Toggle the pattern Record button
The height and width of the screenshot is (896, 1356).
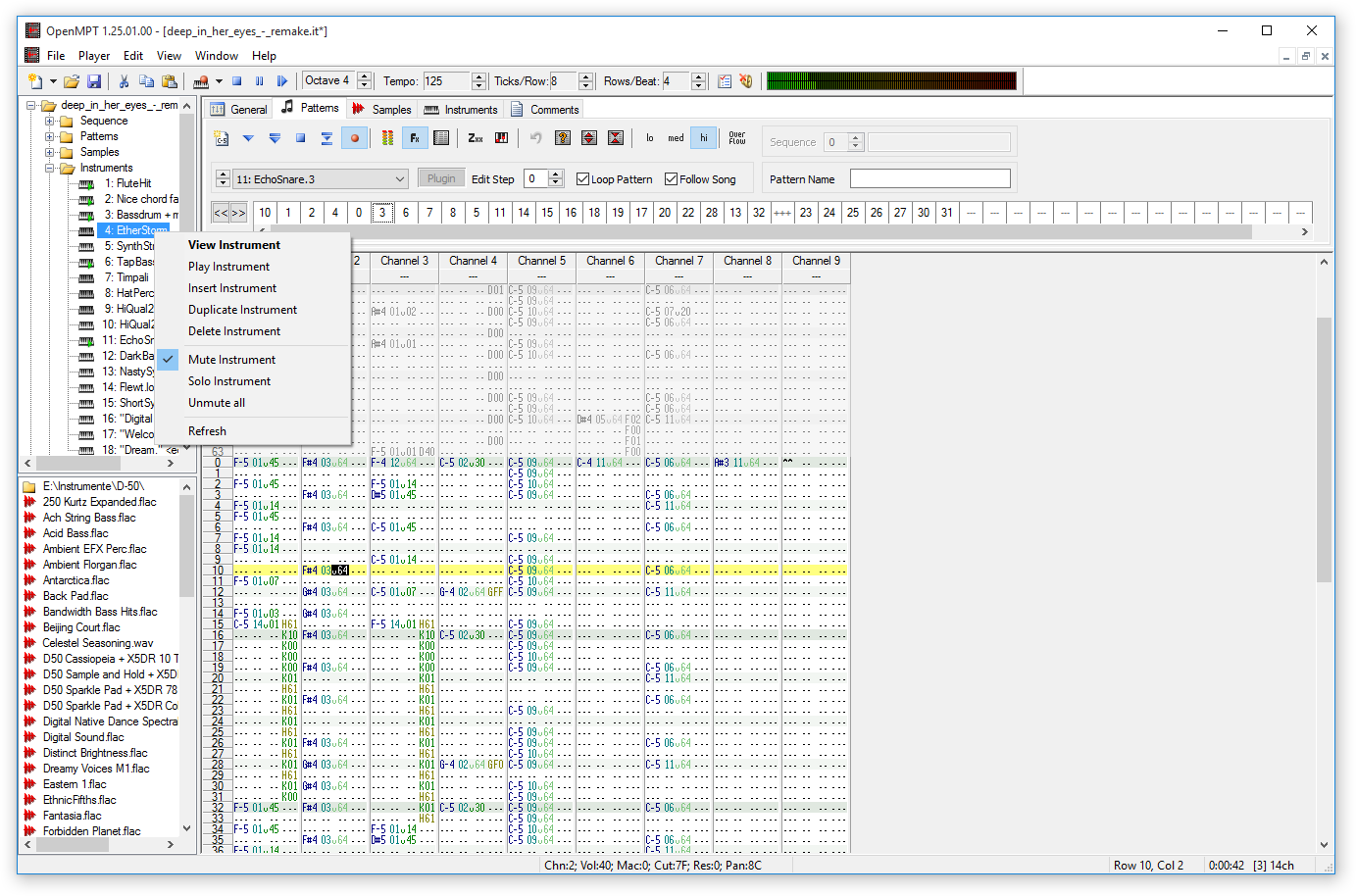coord(355,138)
